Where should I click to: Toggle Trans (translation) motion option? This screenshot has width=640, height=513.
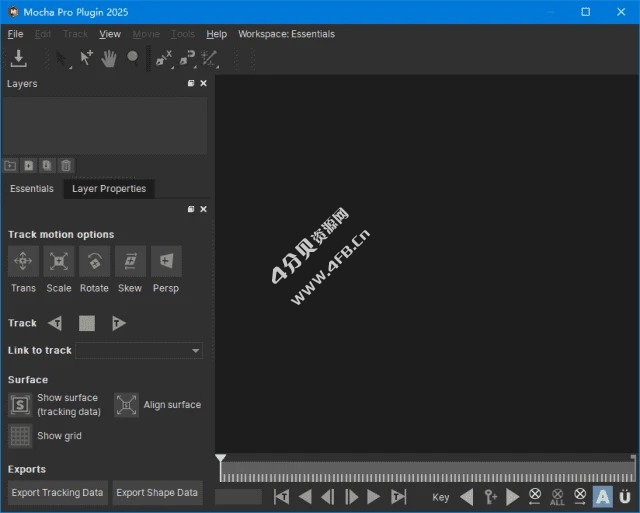(23, 261)
